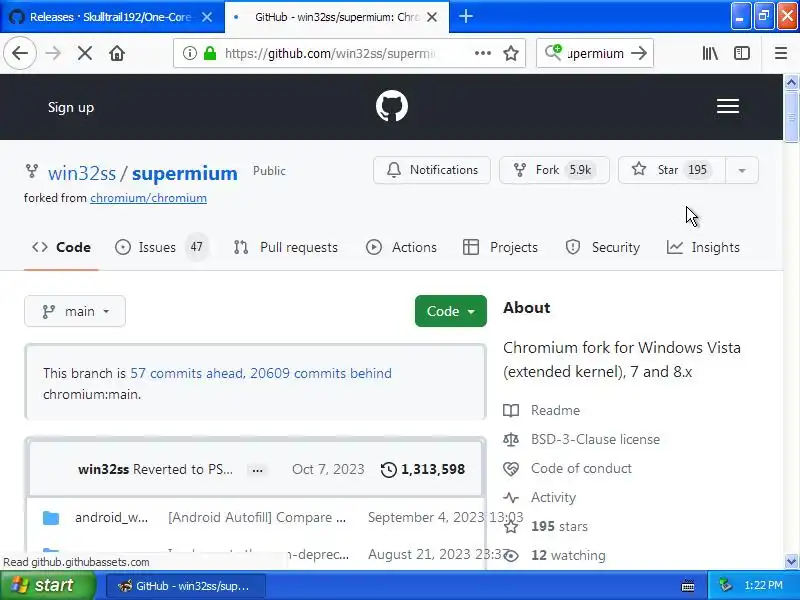
Task: Open the Projects tab
Action: point(500,247)
